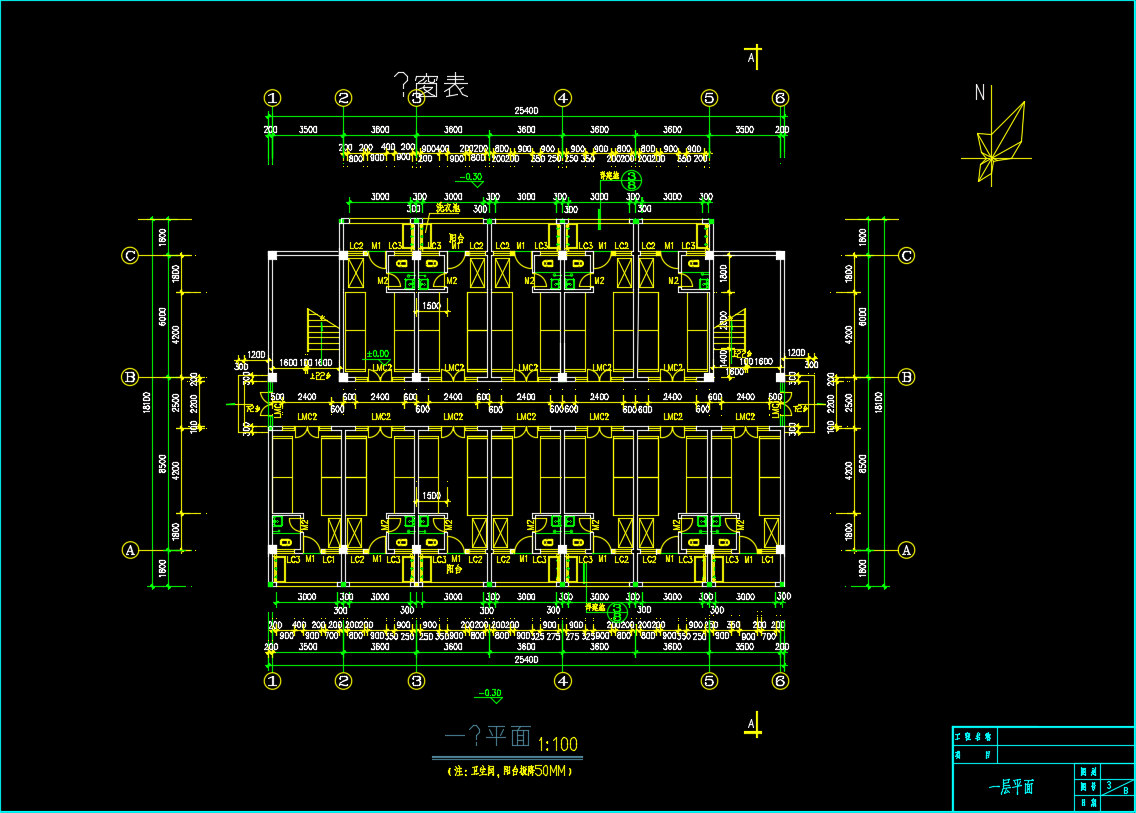
Task: Select the 1500 dimension in the lower rooms
Action: pos(432,496)
